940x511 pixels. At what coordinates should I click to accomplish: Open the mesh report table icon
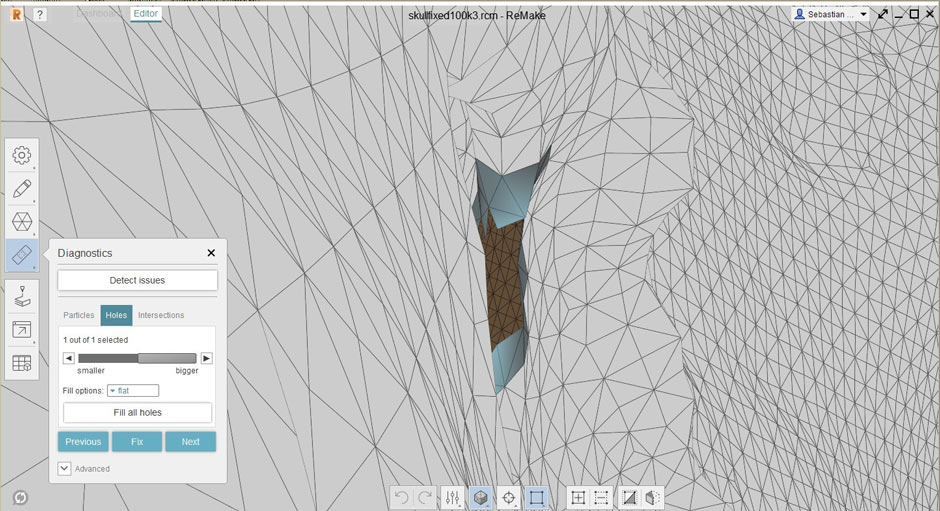point(22,363)
